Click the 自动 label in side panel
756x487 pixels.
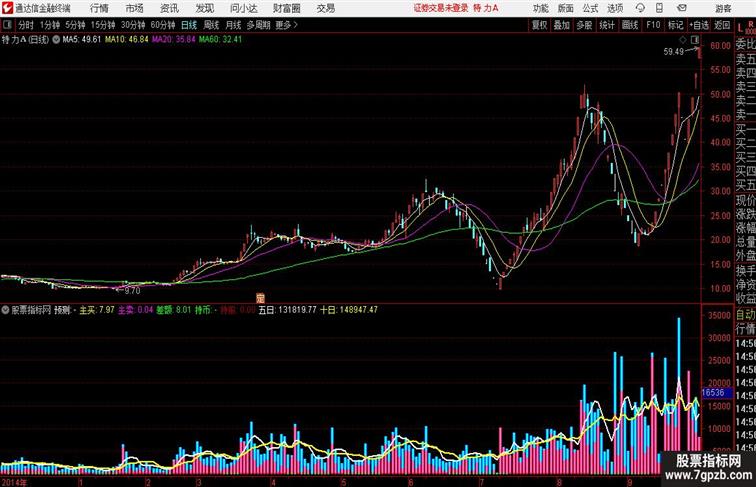pyautogui.click(x=745, y=314)
